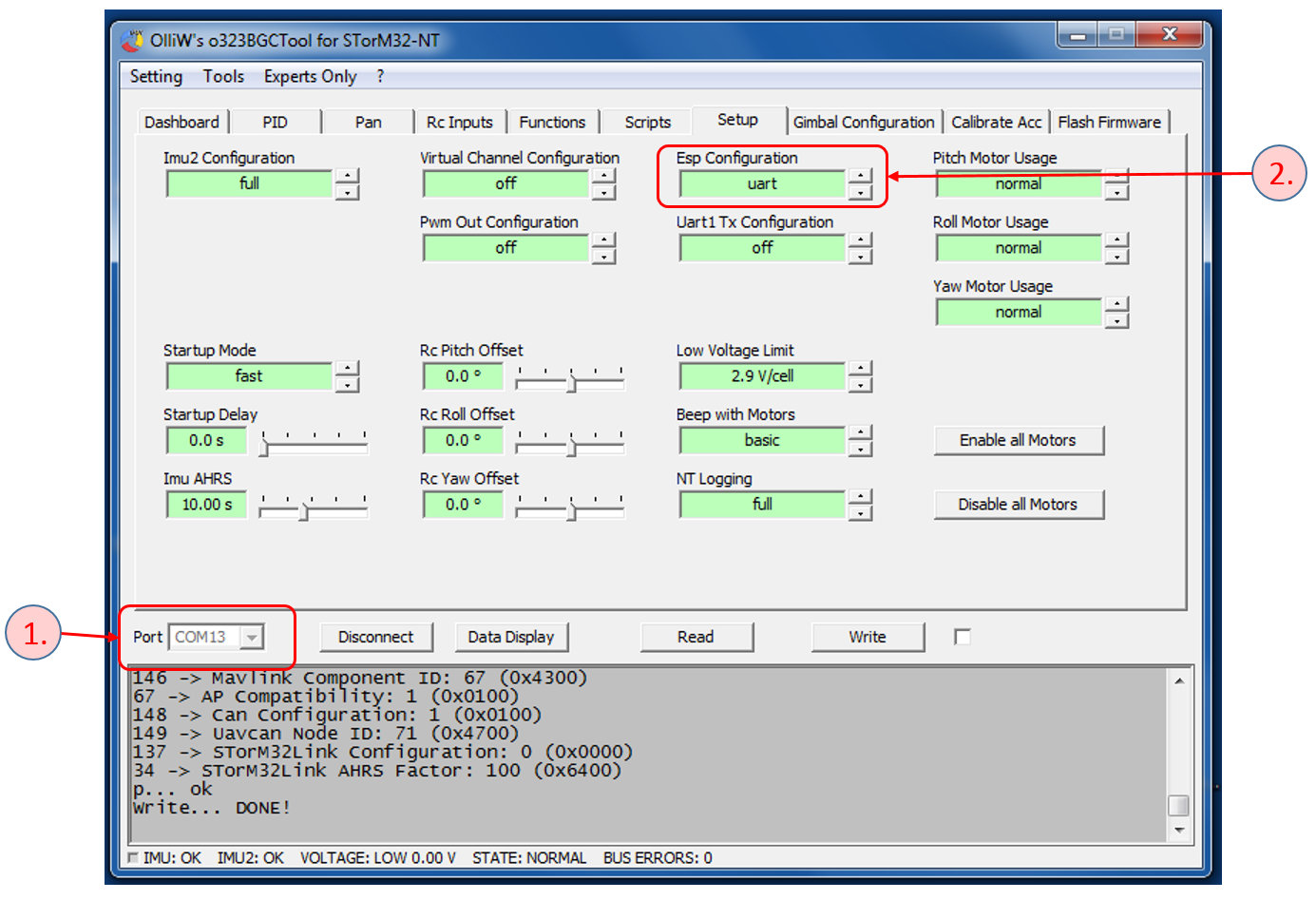This screenshot has height=900, width=1316.
Task: Step up the Yaw Motor Usage value
Action: [x=1116, y=304]
